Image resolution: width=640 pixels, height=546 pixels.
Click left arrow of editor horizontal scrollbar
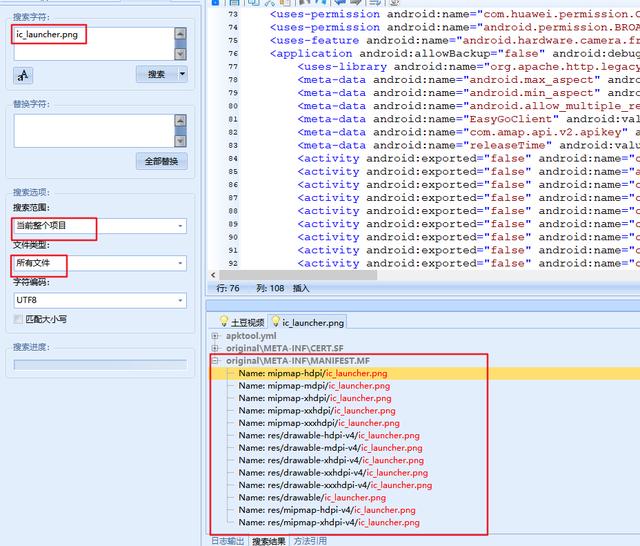[213, 275]
